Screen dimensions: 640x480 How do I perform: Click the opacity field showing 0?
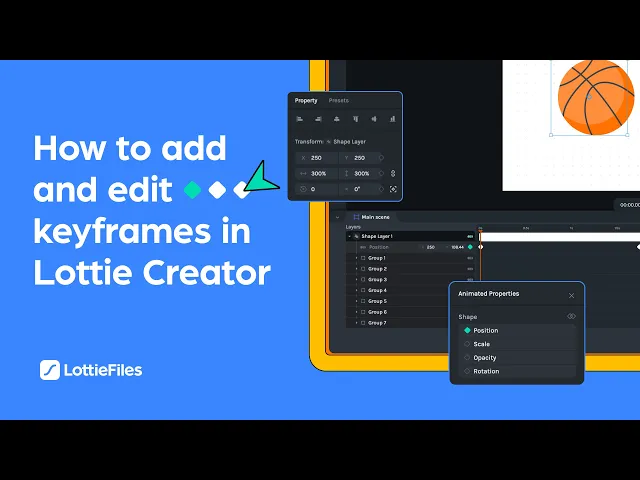pos(317,189)
